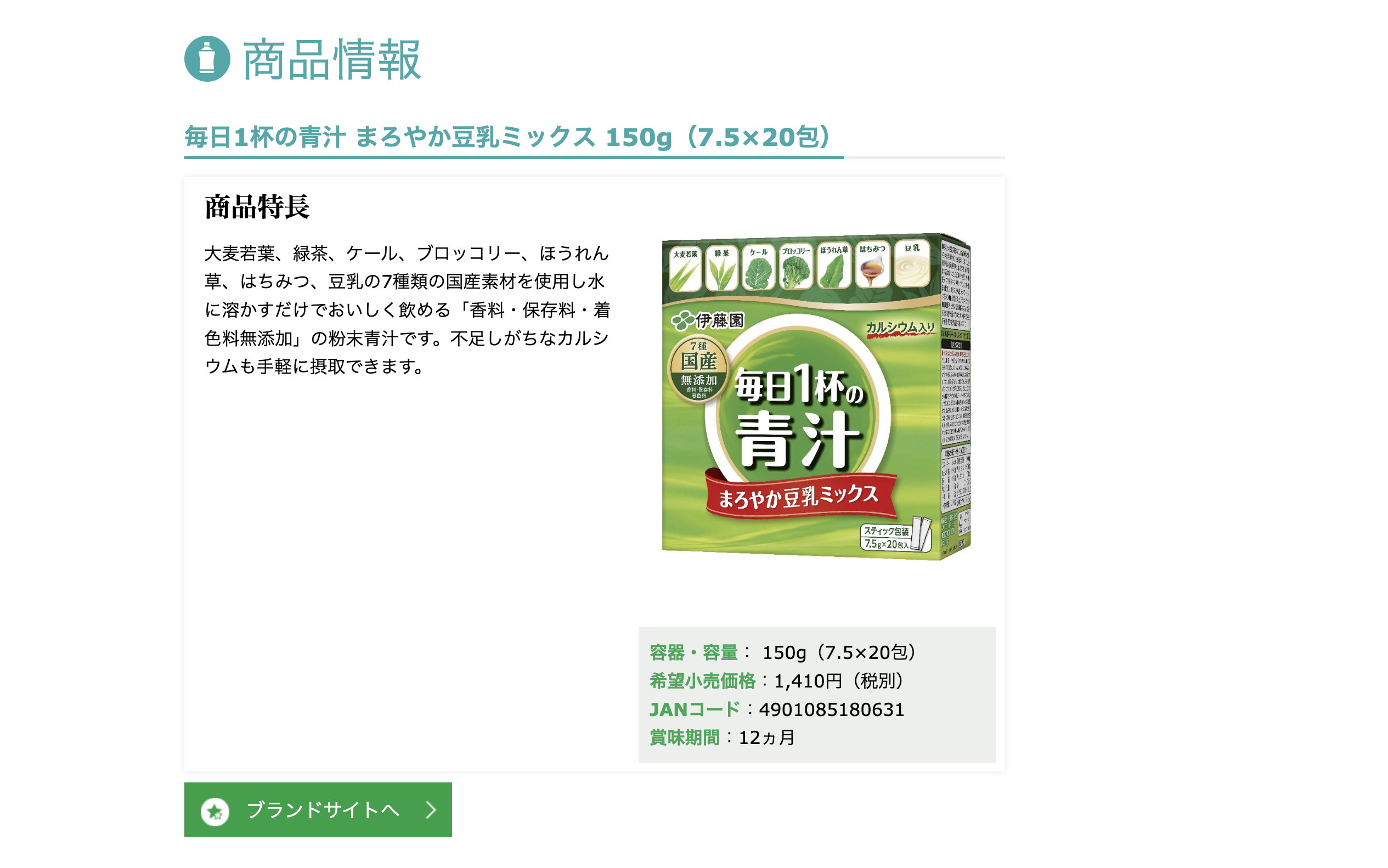Click the honey はちみつ ingredient icon on box

872,264
